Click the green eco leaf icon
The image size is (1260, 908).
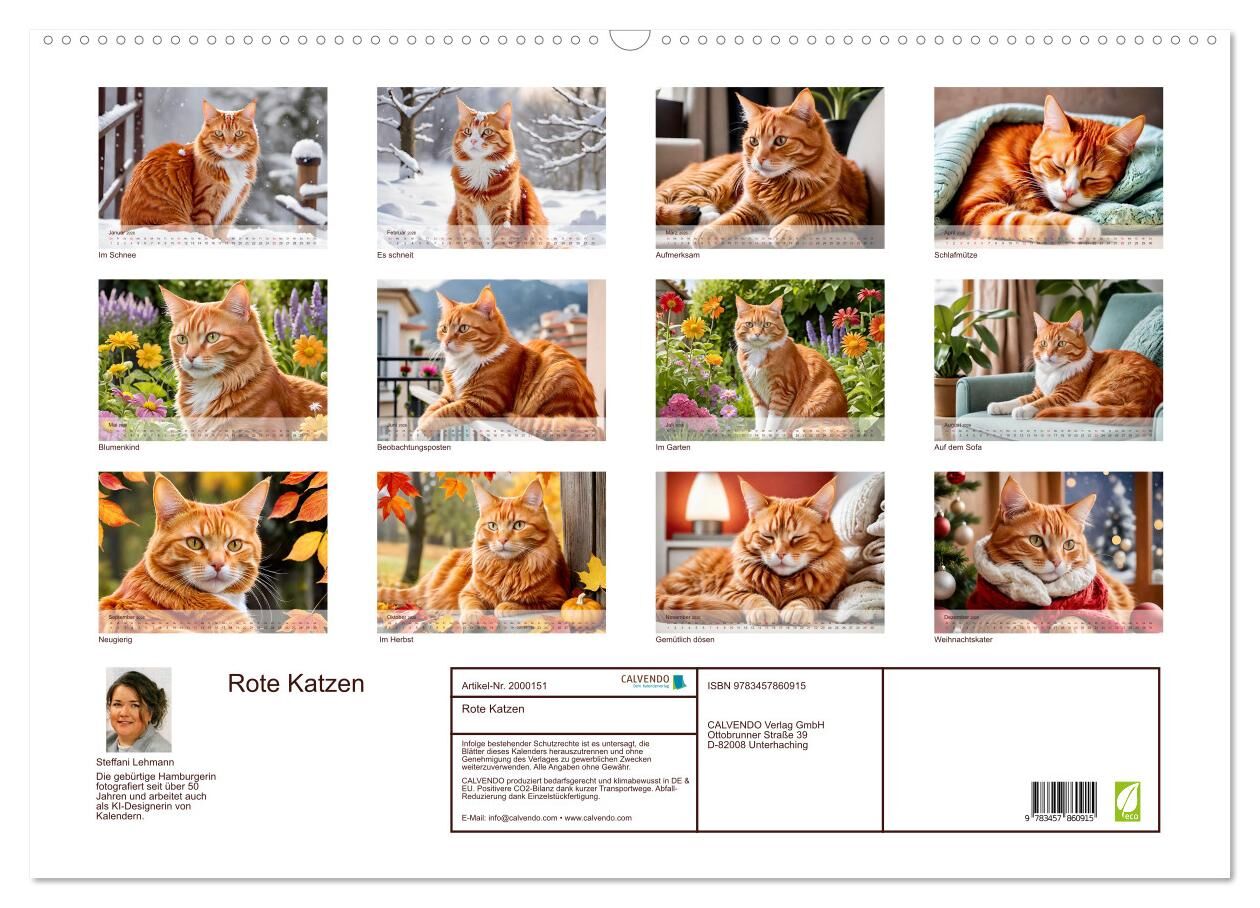[x=1127, y=801]
